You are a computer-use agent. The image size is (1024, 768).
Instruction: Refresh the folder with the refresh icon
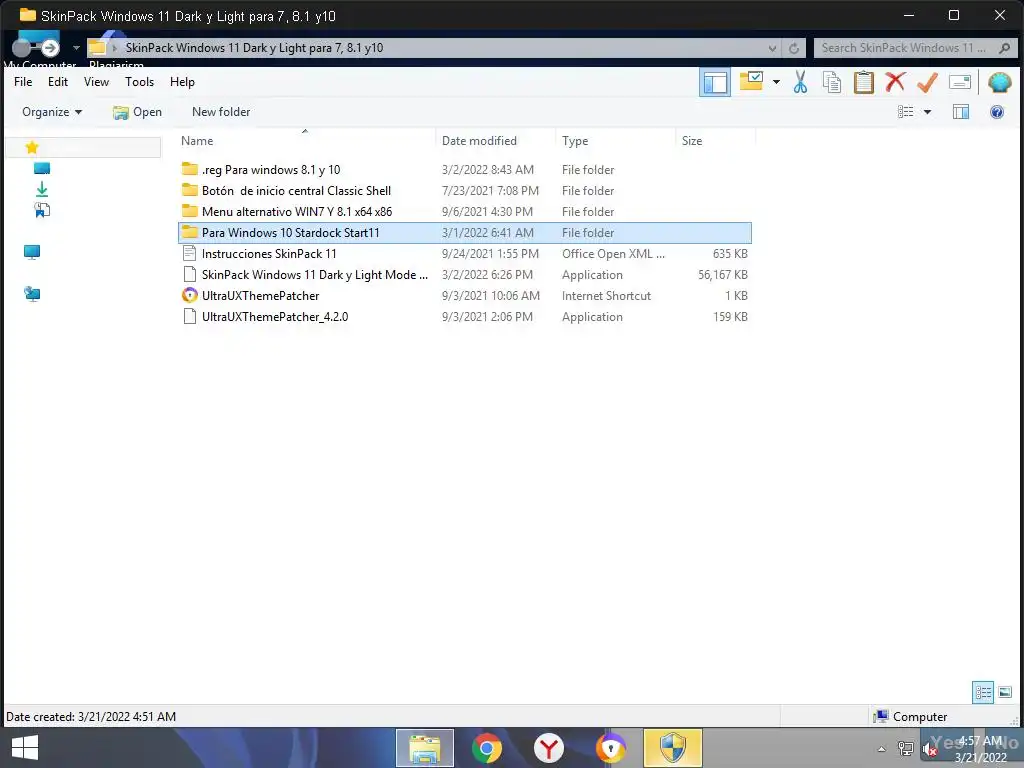tap(793, 48)
